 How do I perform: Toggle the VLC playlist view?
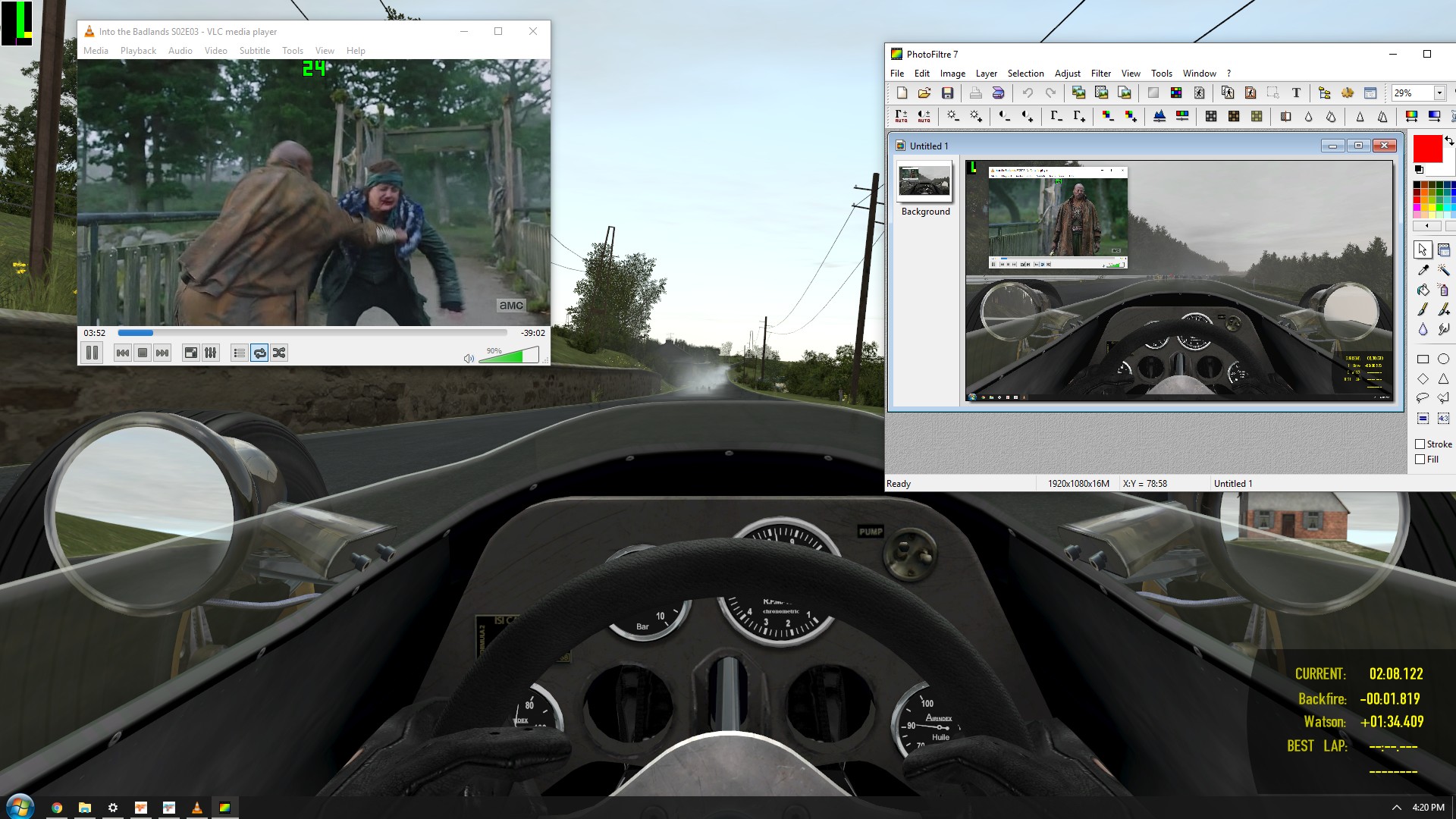click(240, 353)
